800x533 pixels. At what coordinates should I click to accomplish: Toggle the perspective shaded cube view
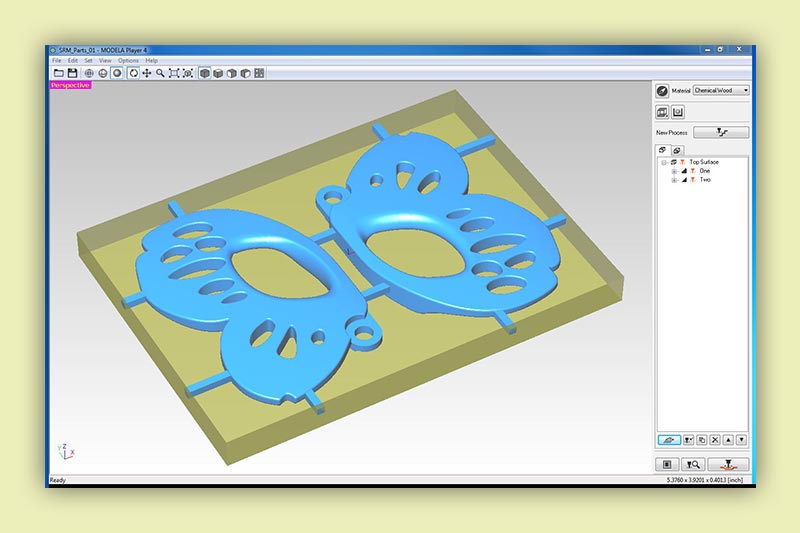(205, 73)
